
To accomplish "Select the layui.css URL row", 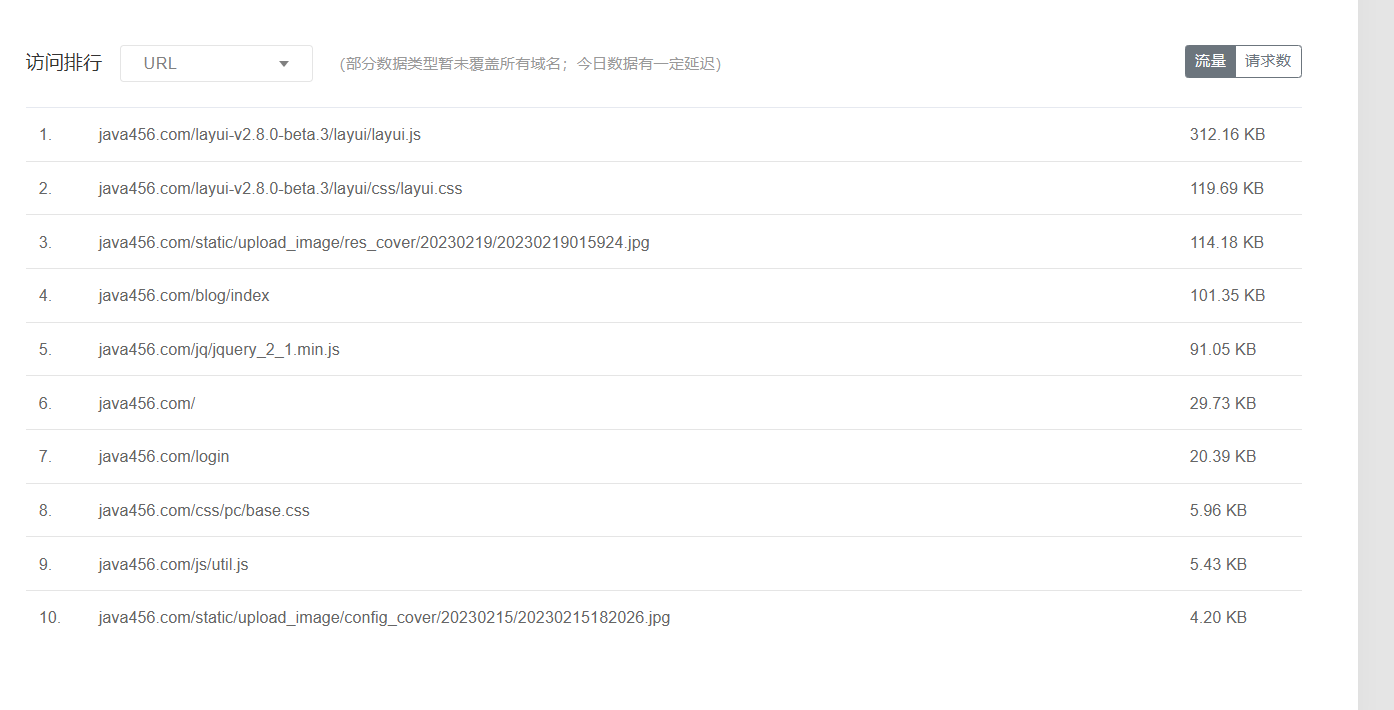I will pos(280,188).
